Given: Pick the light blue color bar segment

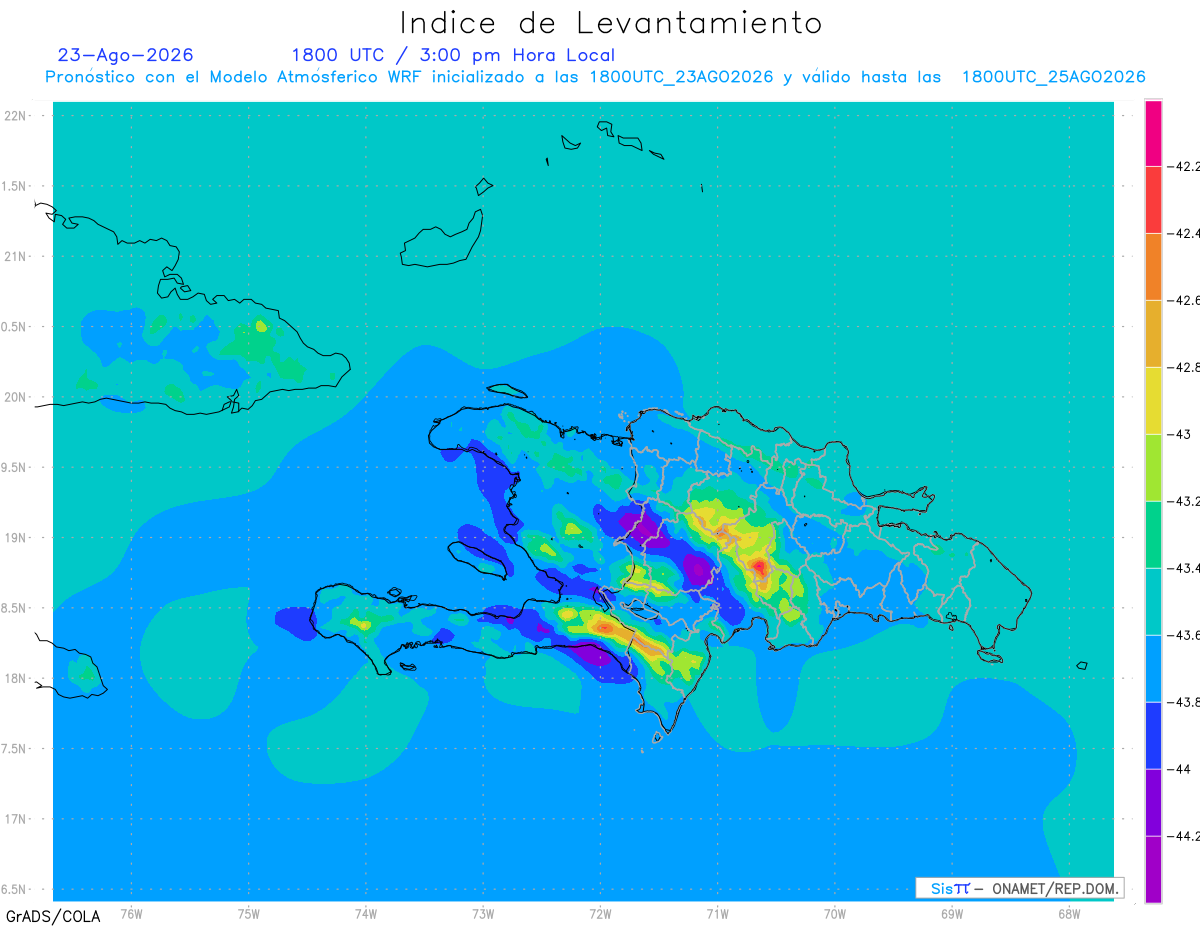Looking at the screenshot, I should click(x=1153, y=668).
